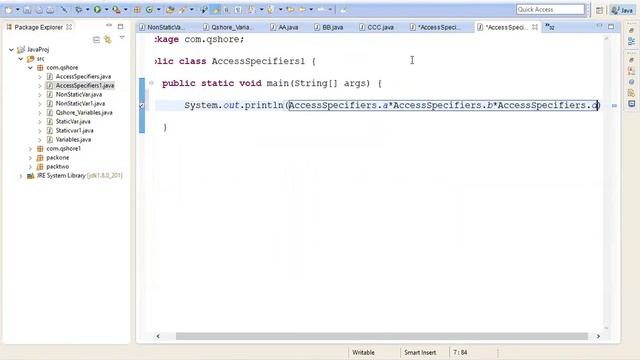Minimize the Package Explorer view
The image size is (640, 360).
109,26
